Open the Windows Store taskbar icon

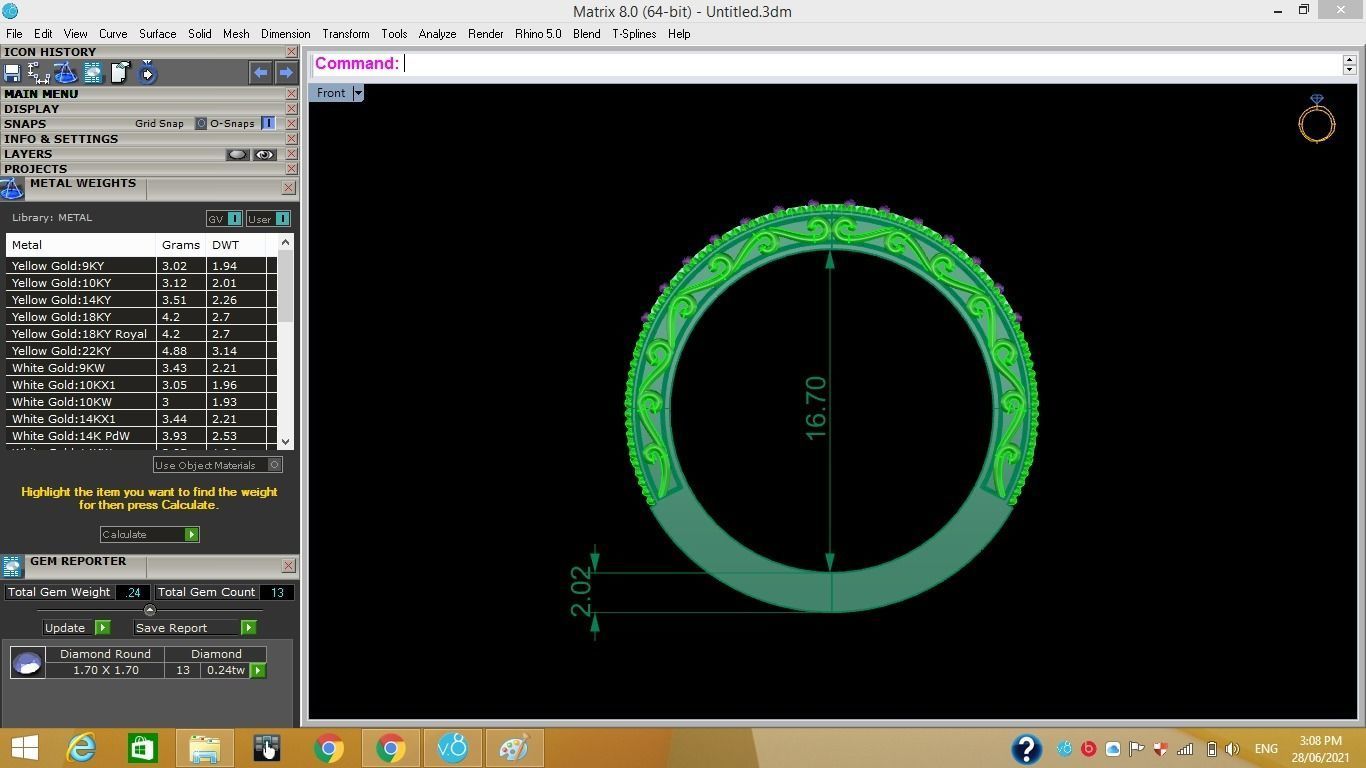pyautogui.click(x=142, y=748)
